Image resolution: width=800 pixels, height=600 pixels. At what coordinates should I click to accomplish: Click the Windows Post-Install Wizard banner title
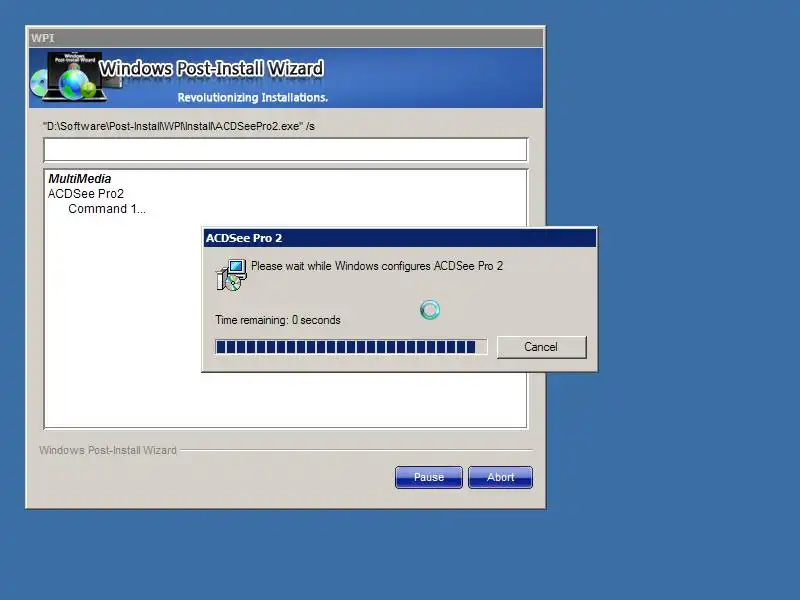[x=211, y=68]
